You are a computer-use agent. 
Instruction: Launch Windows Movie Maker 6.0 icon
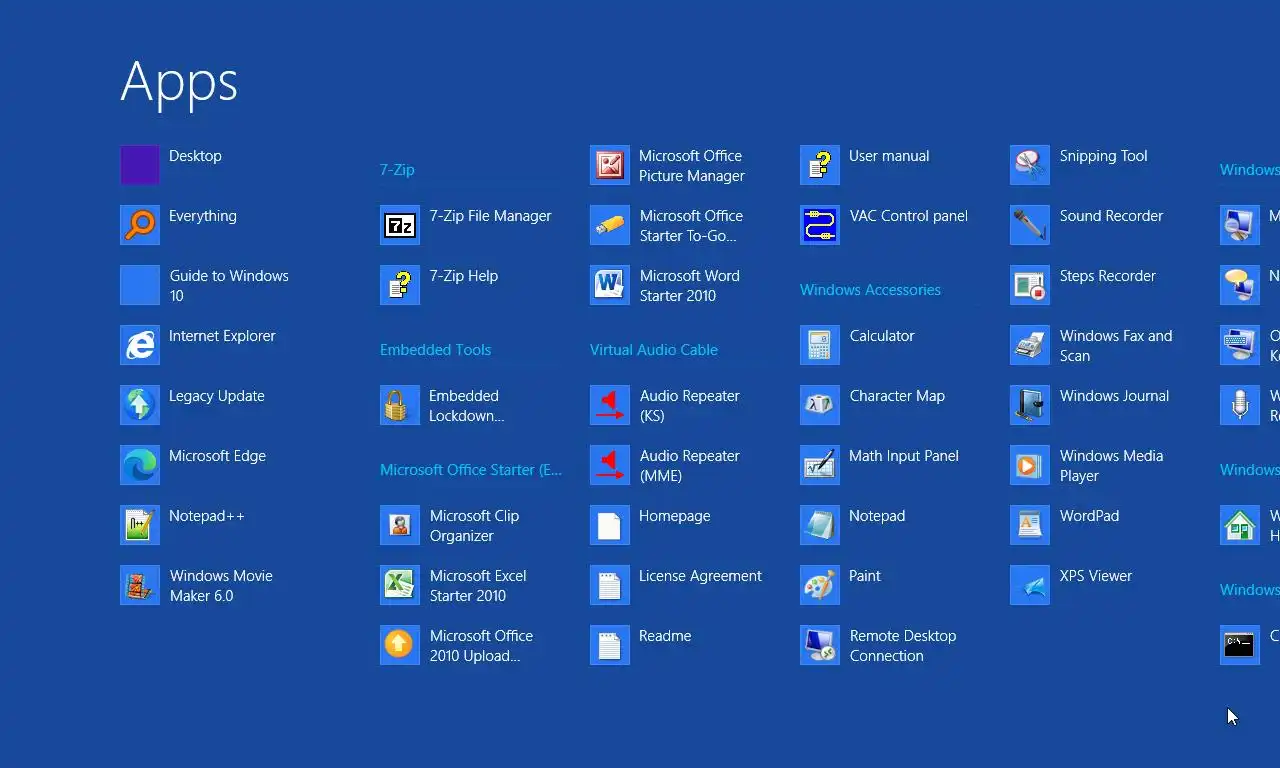(140, 585)
